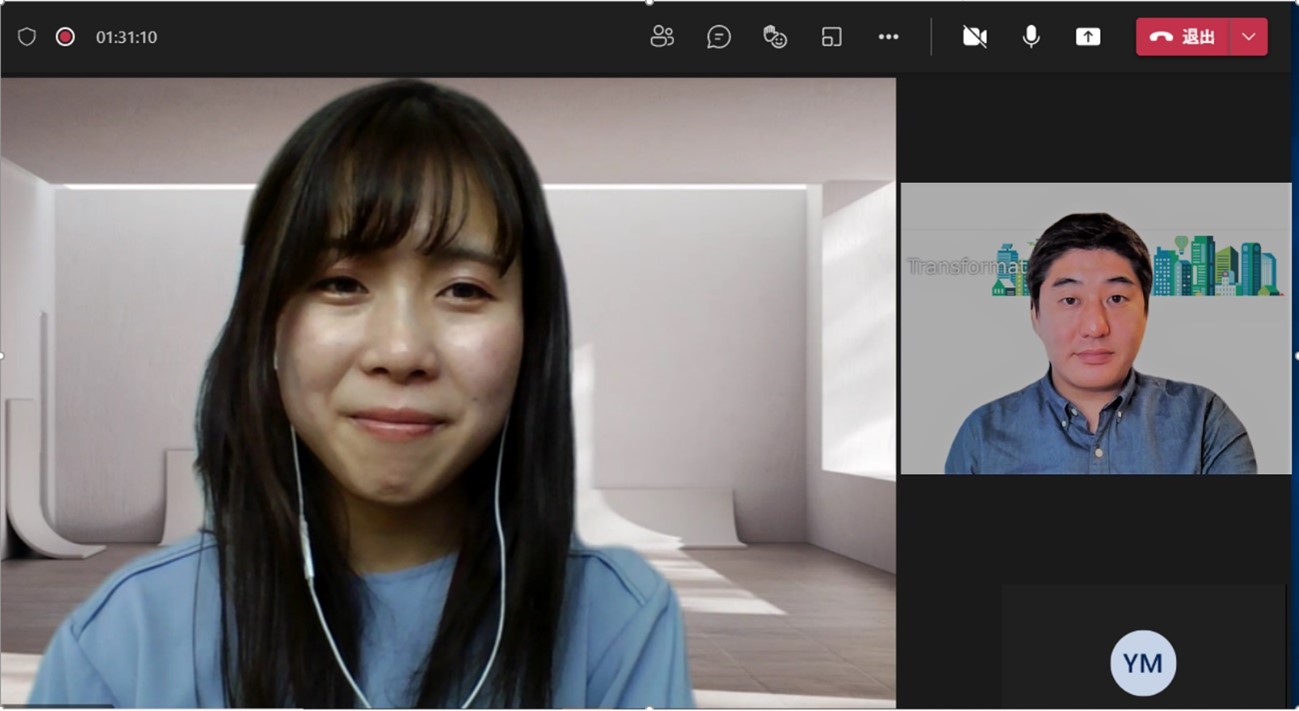Click the right-edge middle resize handle

pos(1296,355)
